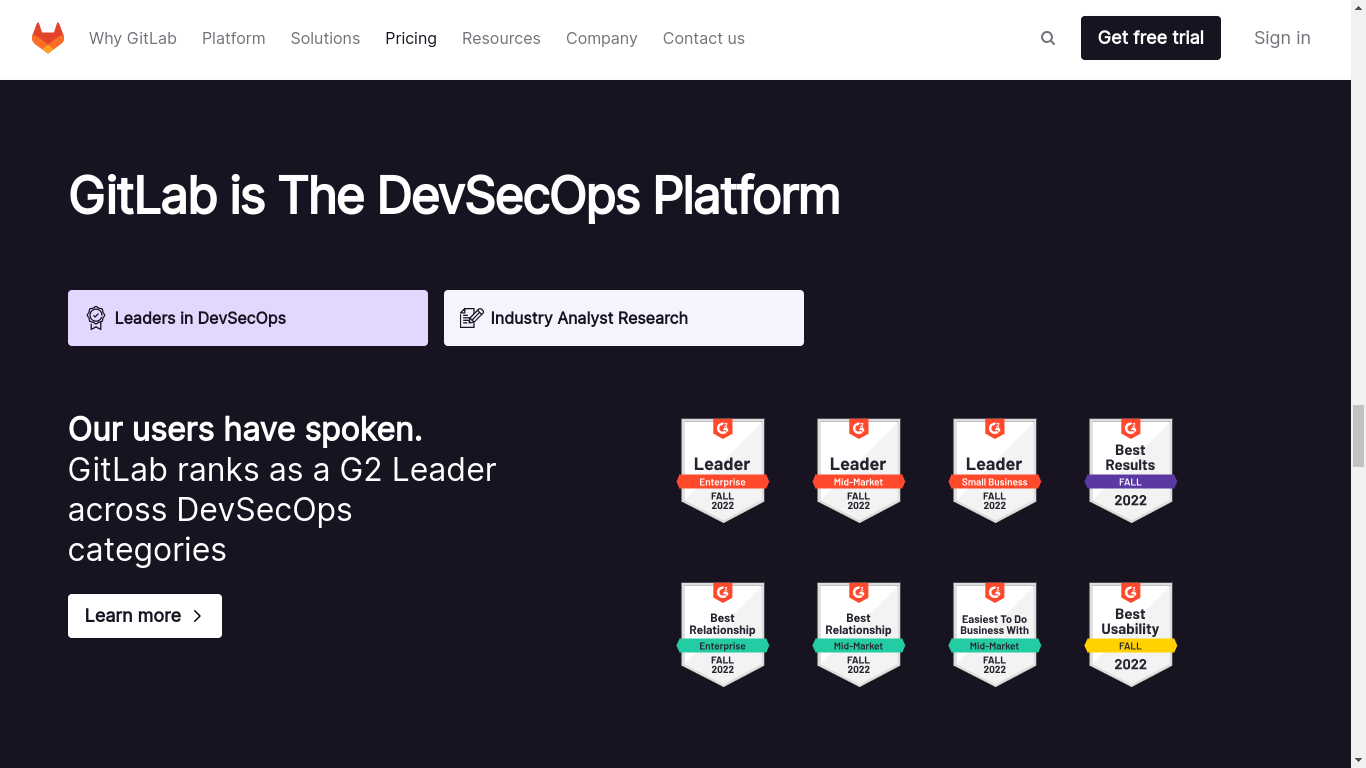Viewport: 1366px width, 768px height.
Task: Open the Leader Mid-Market Fall 2022 badge
Action: point(859,470)
